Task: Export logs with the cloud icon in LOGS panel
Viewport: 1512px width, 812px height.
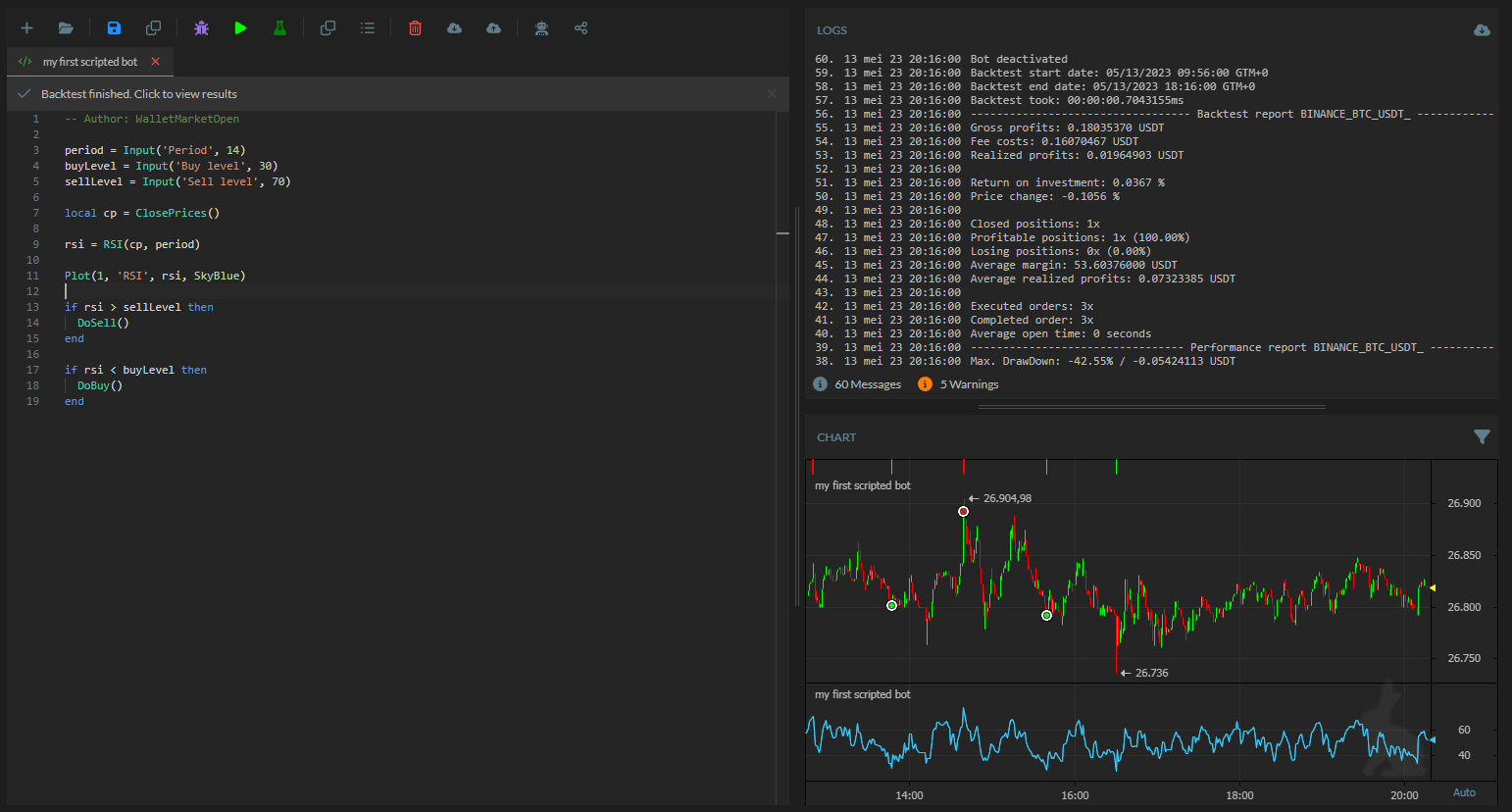Action: (1482, 30)
